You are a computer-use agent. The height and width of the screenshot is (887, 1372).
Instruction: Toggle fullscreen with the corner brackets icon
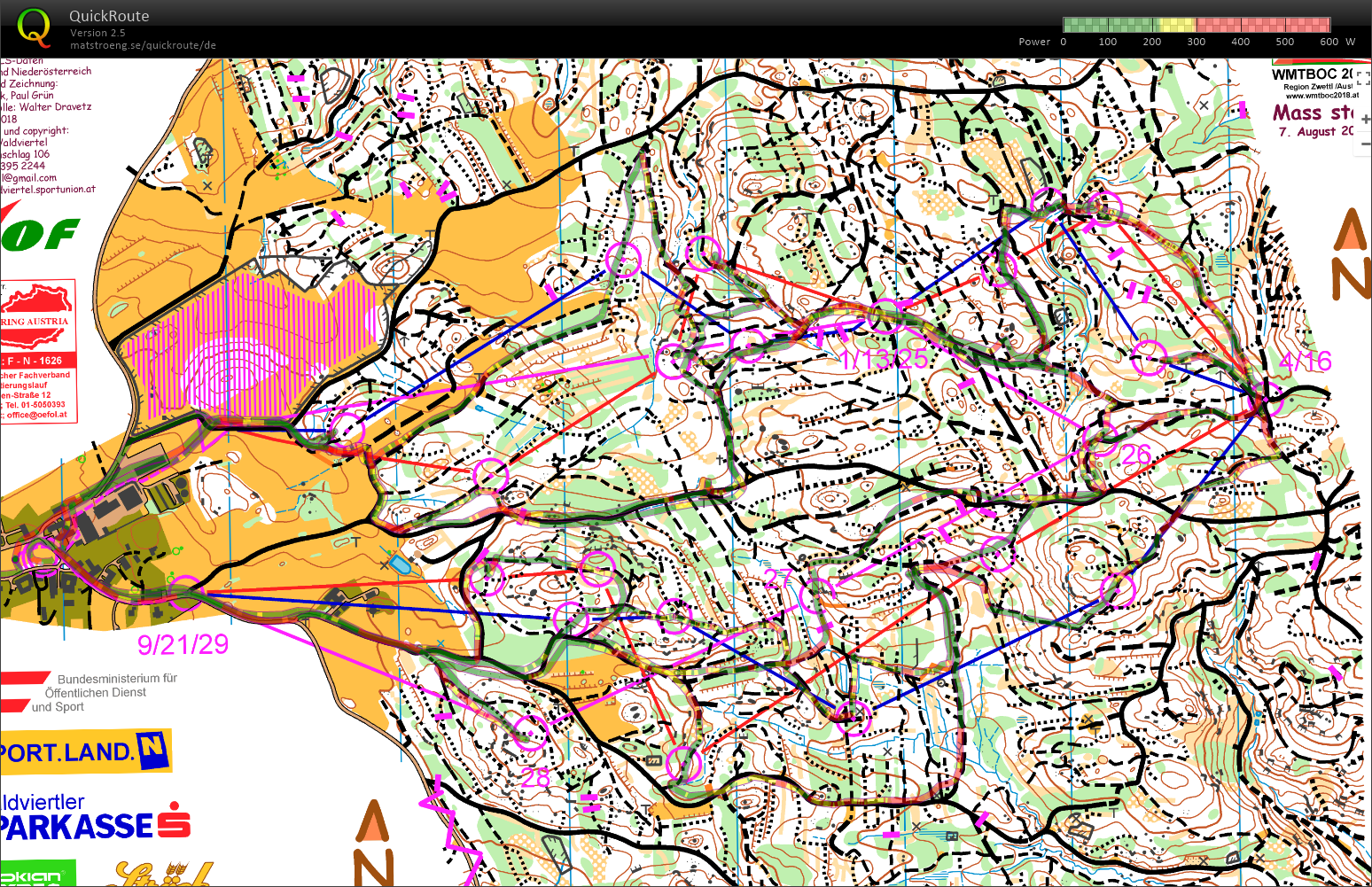click(1363, 80)
